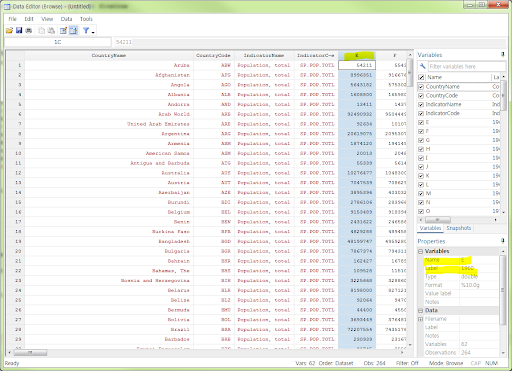Uncheck variable K checkbox
The width and height of the screenshot is (512, 371).
pyautogui.click(x=421, y=176)
